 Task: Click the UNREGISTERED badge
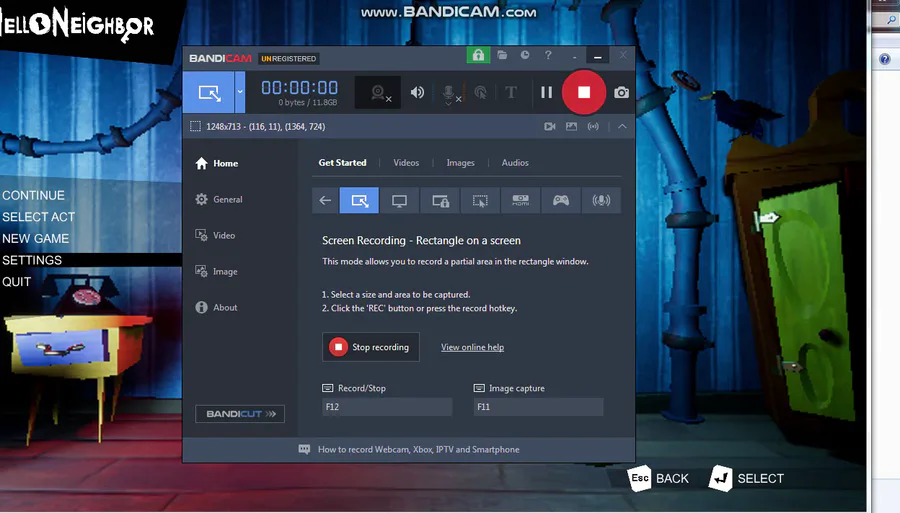(288, 59)
